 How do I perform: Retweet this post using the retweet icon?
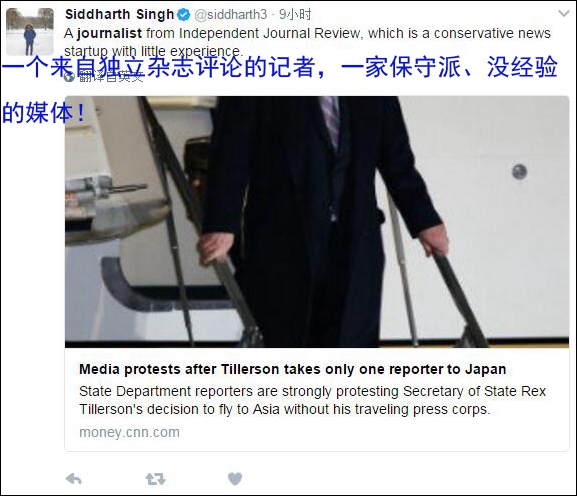pos(155,479)
